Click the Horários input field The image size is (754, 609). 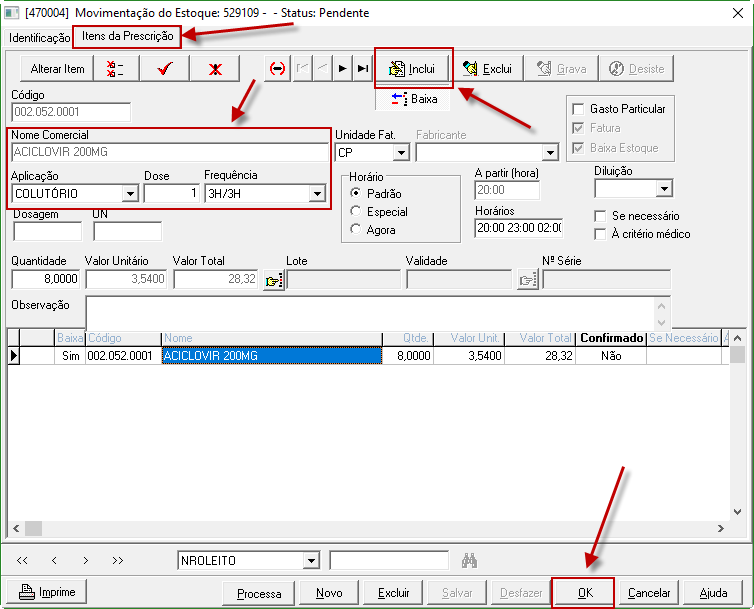(518, 228)
